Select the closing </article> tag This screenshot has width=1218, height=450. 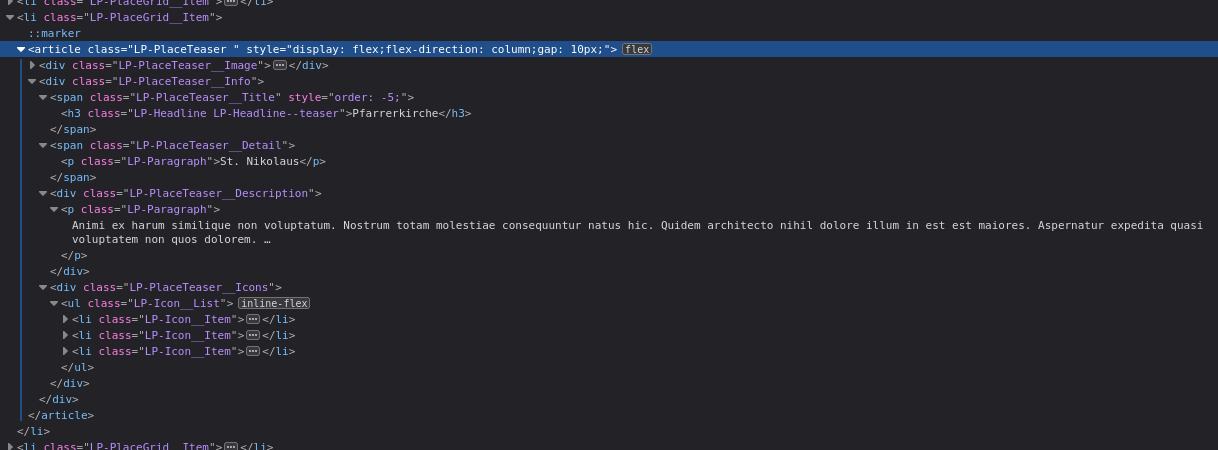click(61, 415)
